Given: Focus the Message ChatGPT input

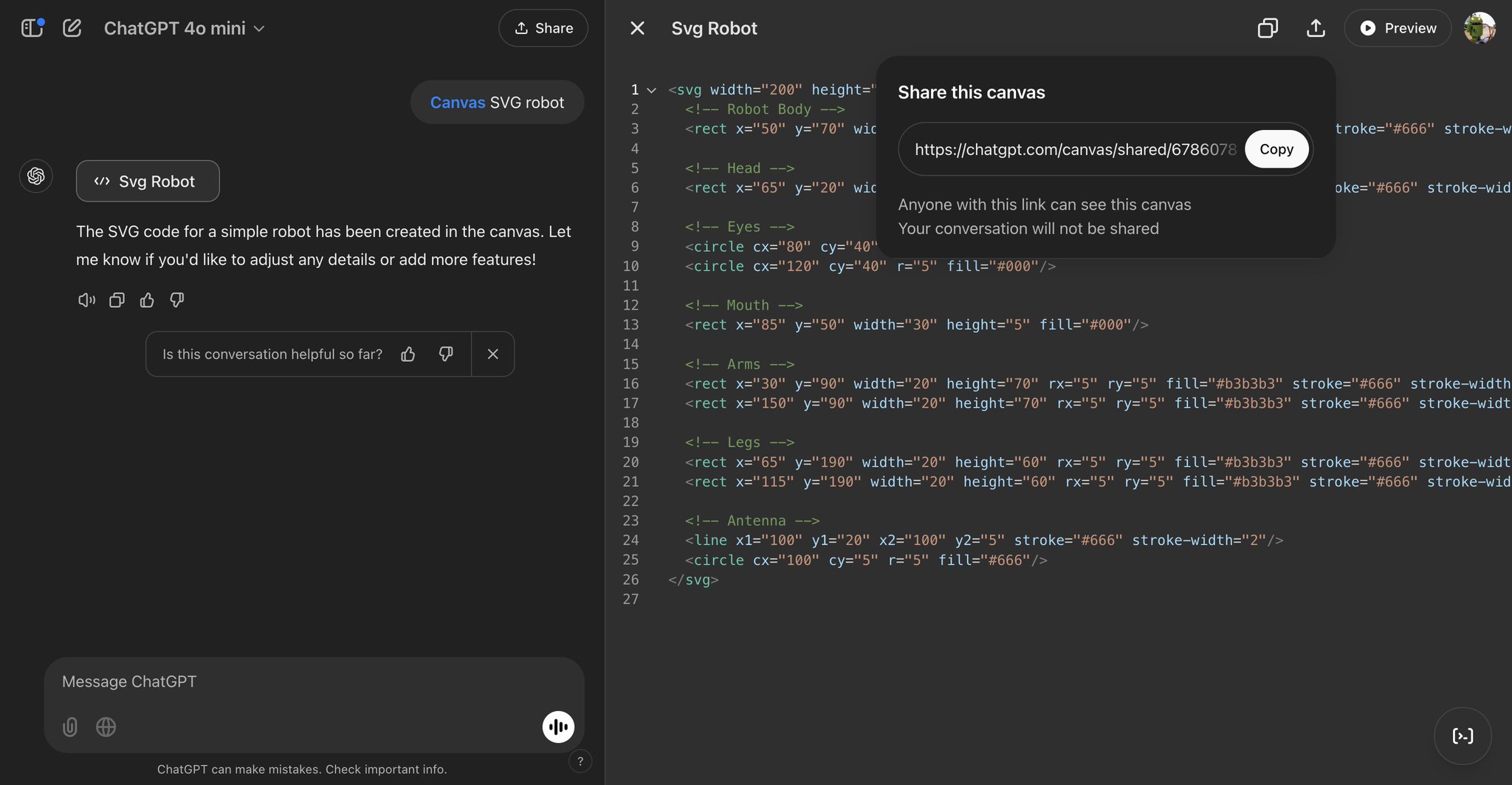Looking at the screenshot, I should coord(314,682).
